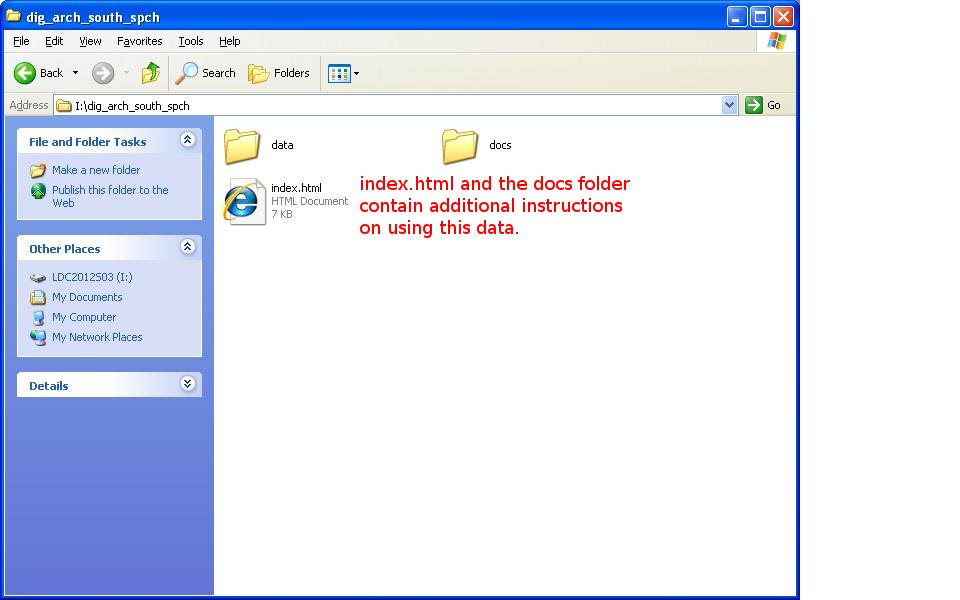Click the address bar folder icon
The image size is (960, 600).
pyautogui.click(x=64, y=105)
